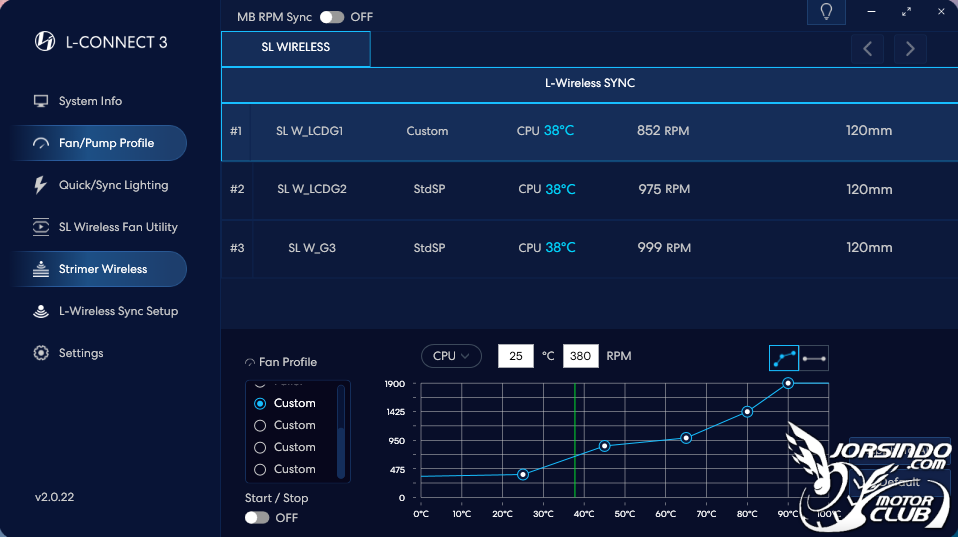Go to next controller page arrow

910,48
